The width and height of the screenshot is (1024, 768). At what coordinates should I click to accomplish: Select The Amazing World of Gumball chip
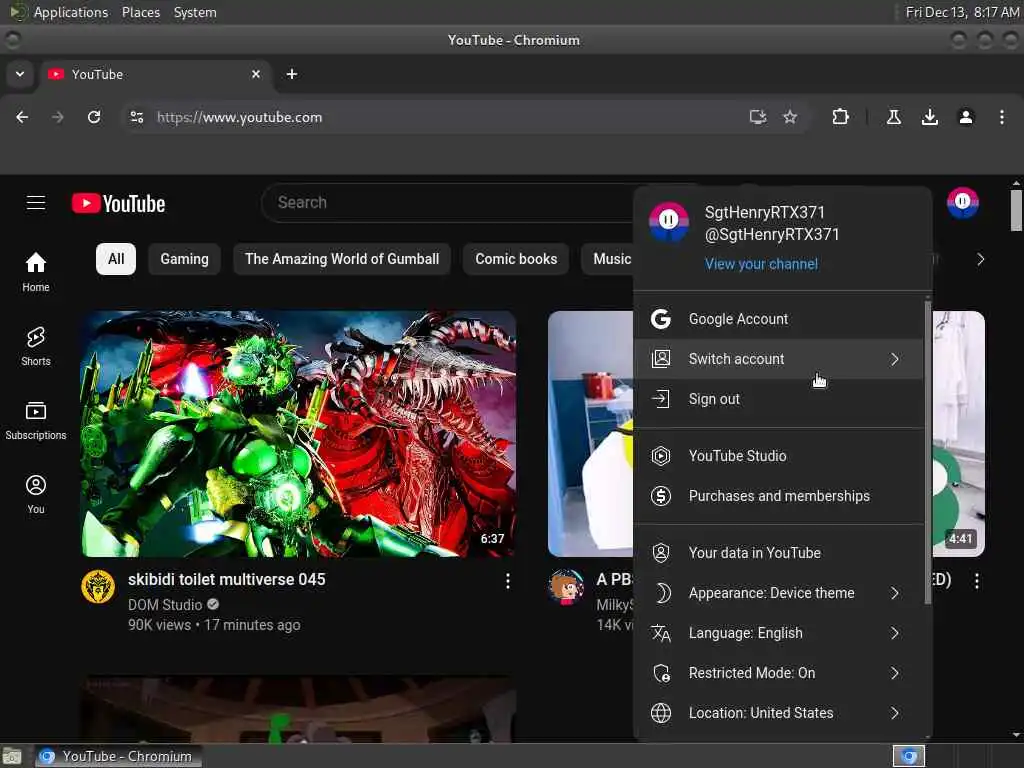pos(342,259)
